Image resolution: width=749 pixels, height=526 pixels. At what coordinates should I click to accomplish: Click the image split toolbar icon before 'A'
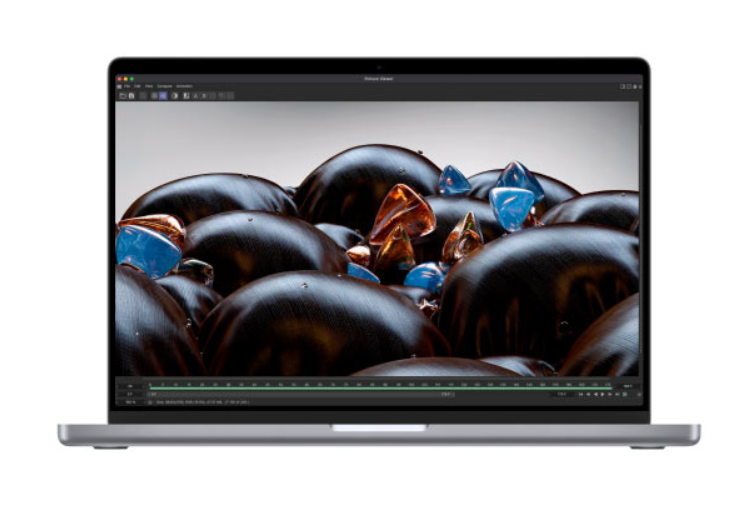[186, 95]
